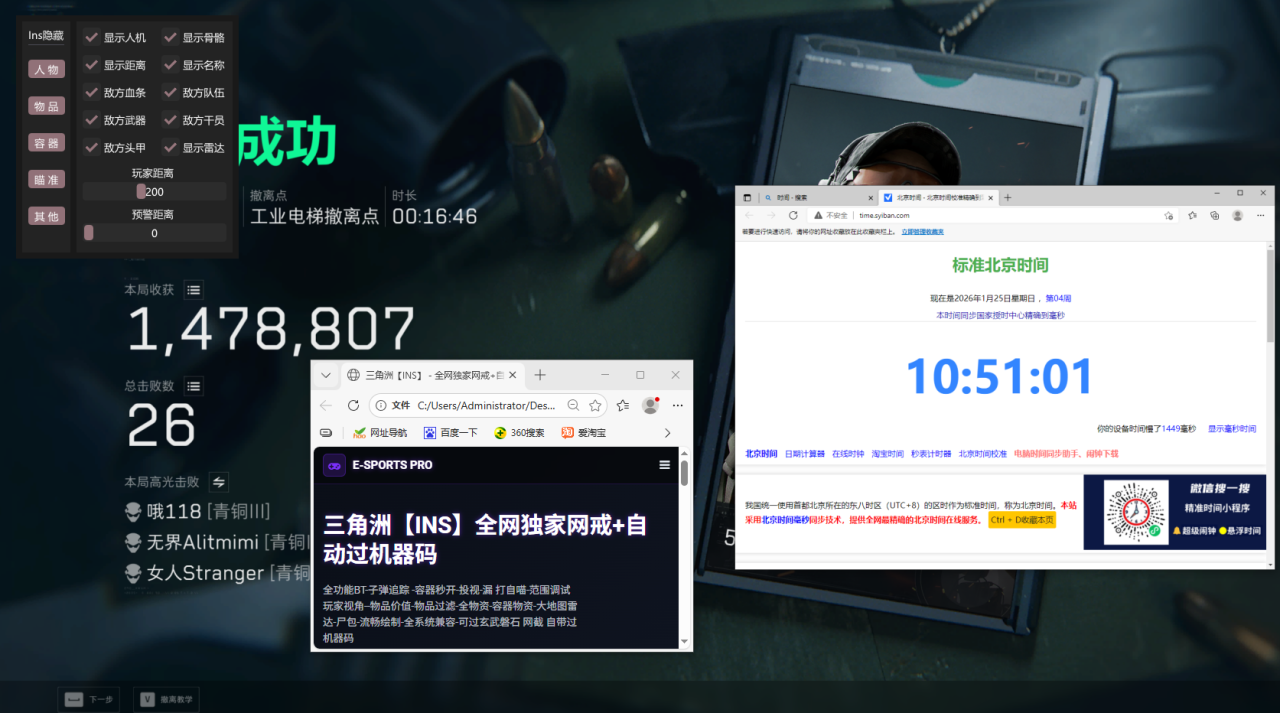Expand the browser tab list chevron
1280x713 pixels.
[325, 374]
